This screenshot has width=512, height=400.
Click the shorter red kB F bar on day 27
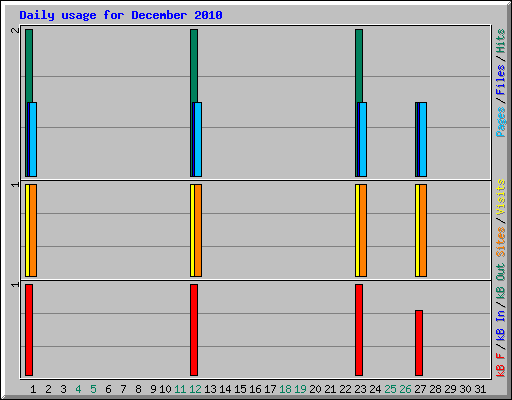point(419,343)
